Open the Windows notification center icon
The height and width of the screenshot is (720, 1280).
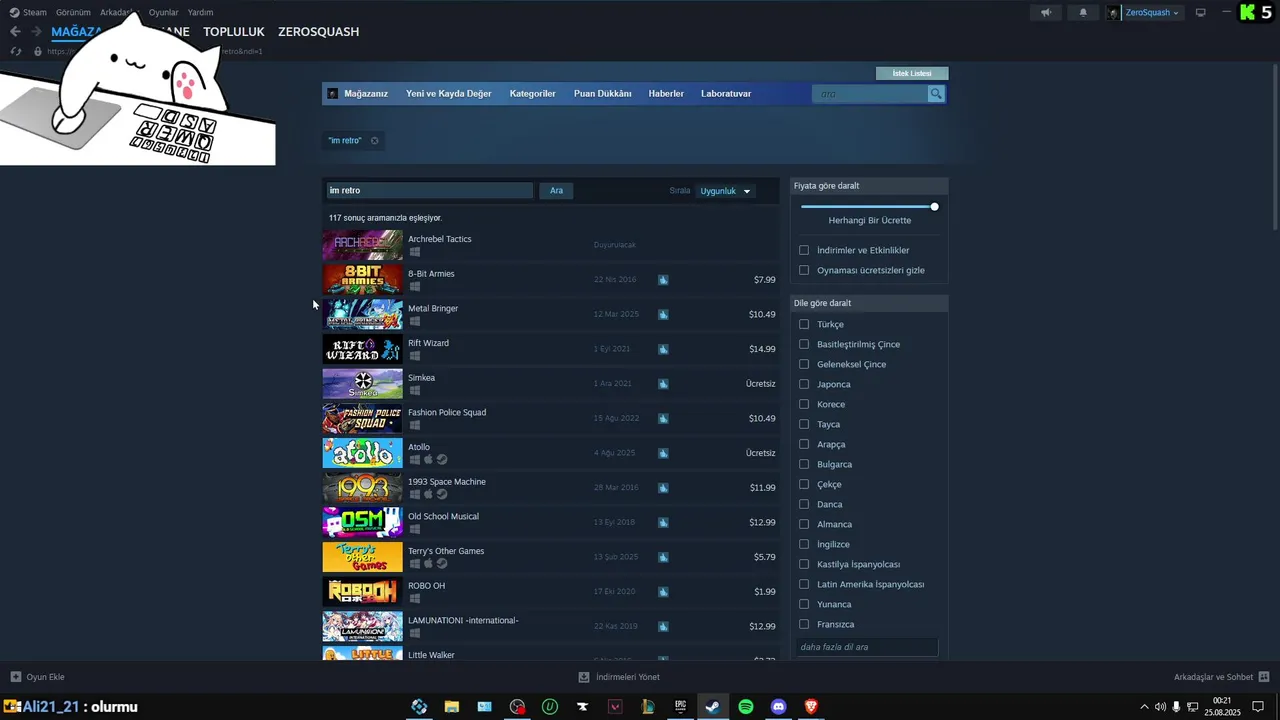point(1258,707)
